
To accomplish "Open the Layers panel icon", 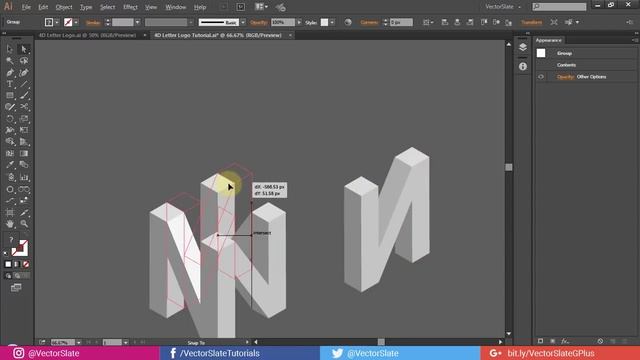I will tap(523, 47).
